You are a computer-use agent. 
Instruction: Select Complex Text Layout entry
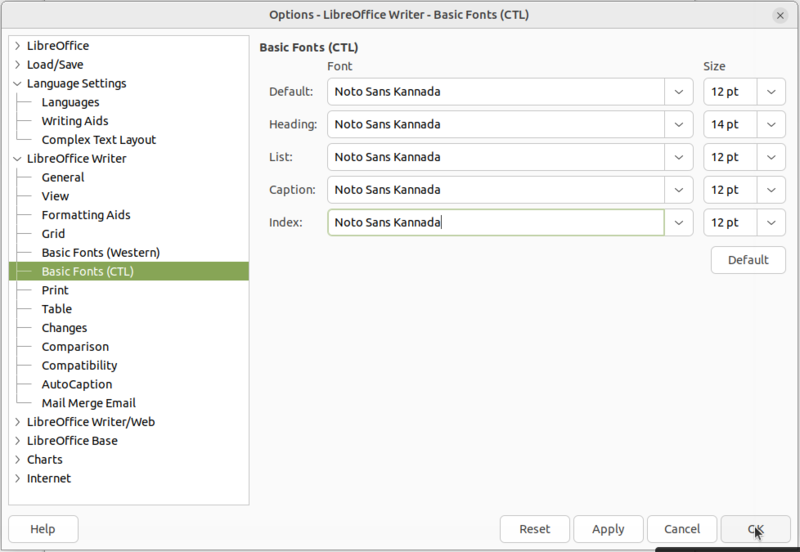(x=98, y=140)
